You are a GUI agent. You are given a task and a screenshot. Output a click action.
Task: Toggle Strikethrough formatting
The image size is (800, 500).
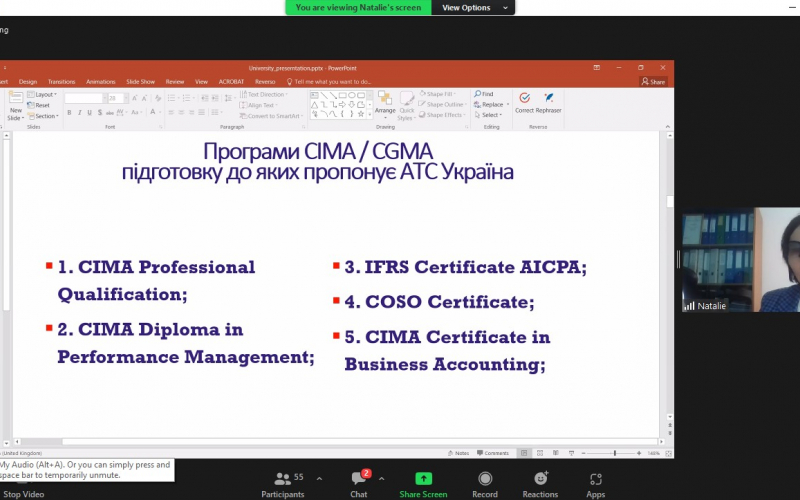pos(109,113)
